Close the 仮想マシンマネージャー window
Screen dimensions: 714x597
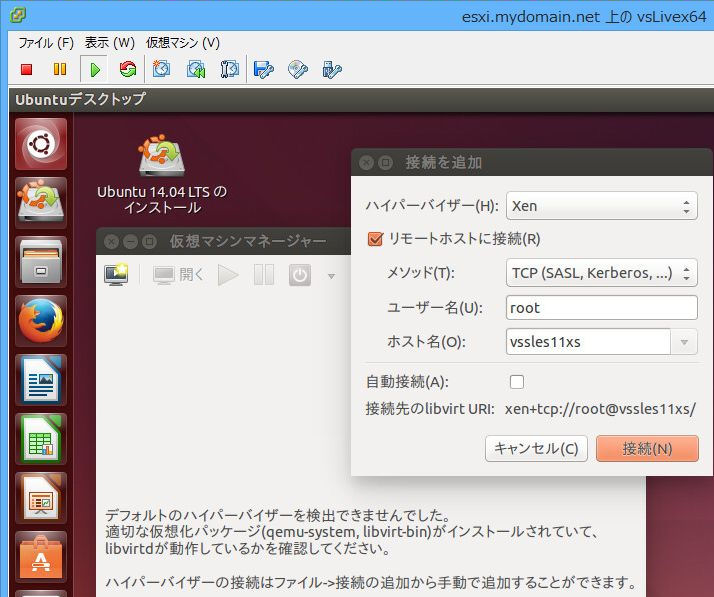[x=111, y=241]
